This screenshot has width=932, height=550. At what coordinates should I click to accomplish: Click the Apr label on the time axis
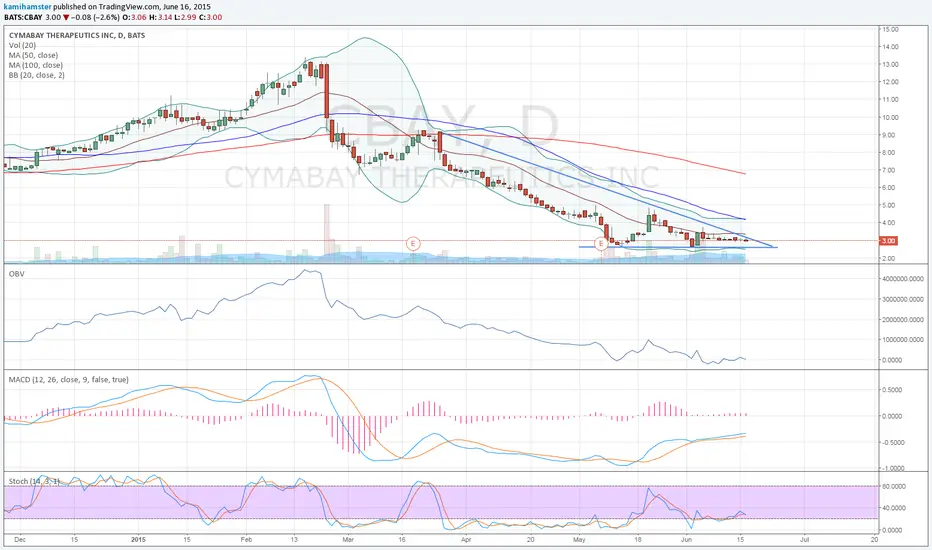466,540
